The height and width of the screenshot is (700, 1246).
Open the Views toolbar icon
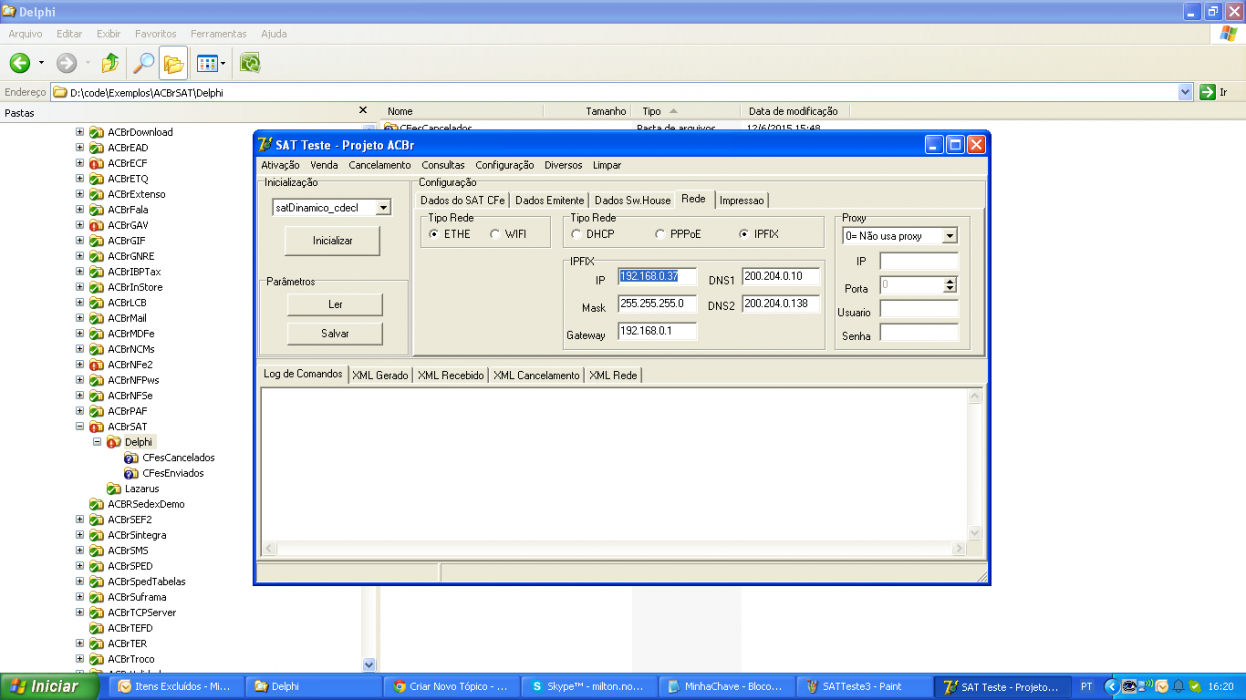pos(211,63)
